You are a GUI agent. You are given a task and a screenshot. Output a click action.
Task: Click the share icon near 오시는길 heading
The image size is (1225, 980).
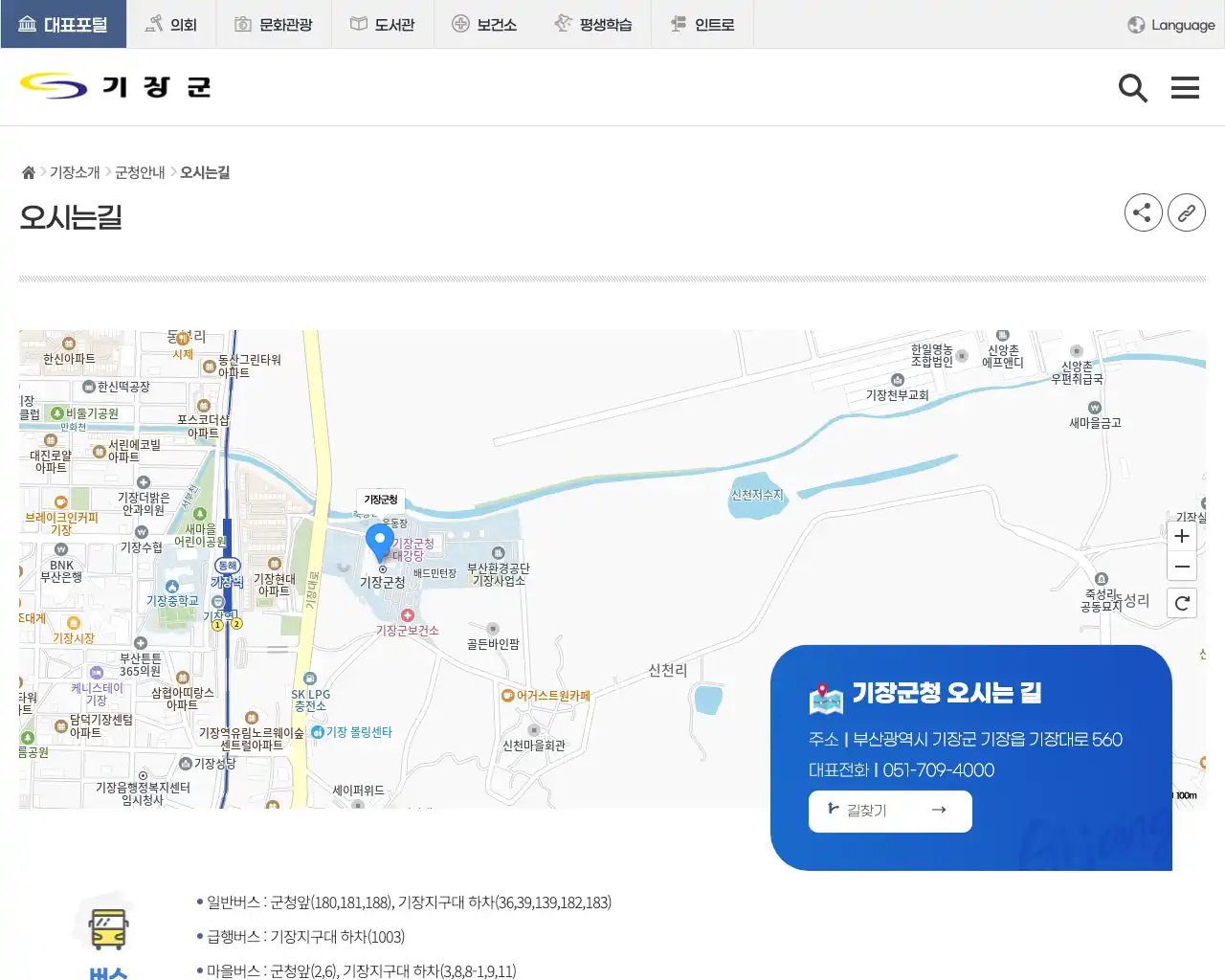pos(1143,212)
